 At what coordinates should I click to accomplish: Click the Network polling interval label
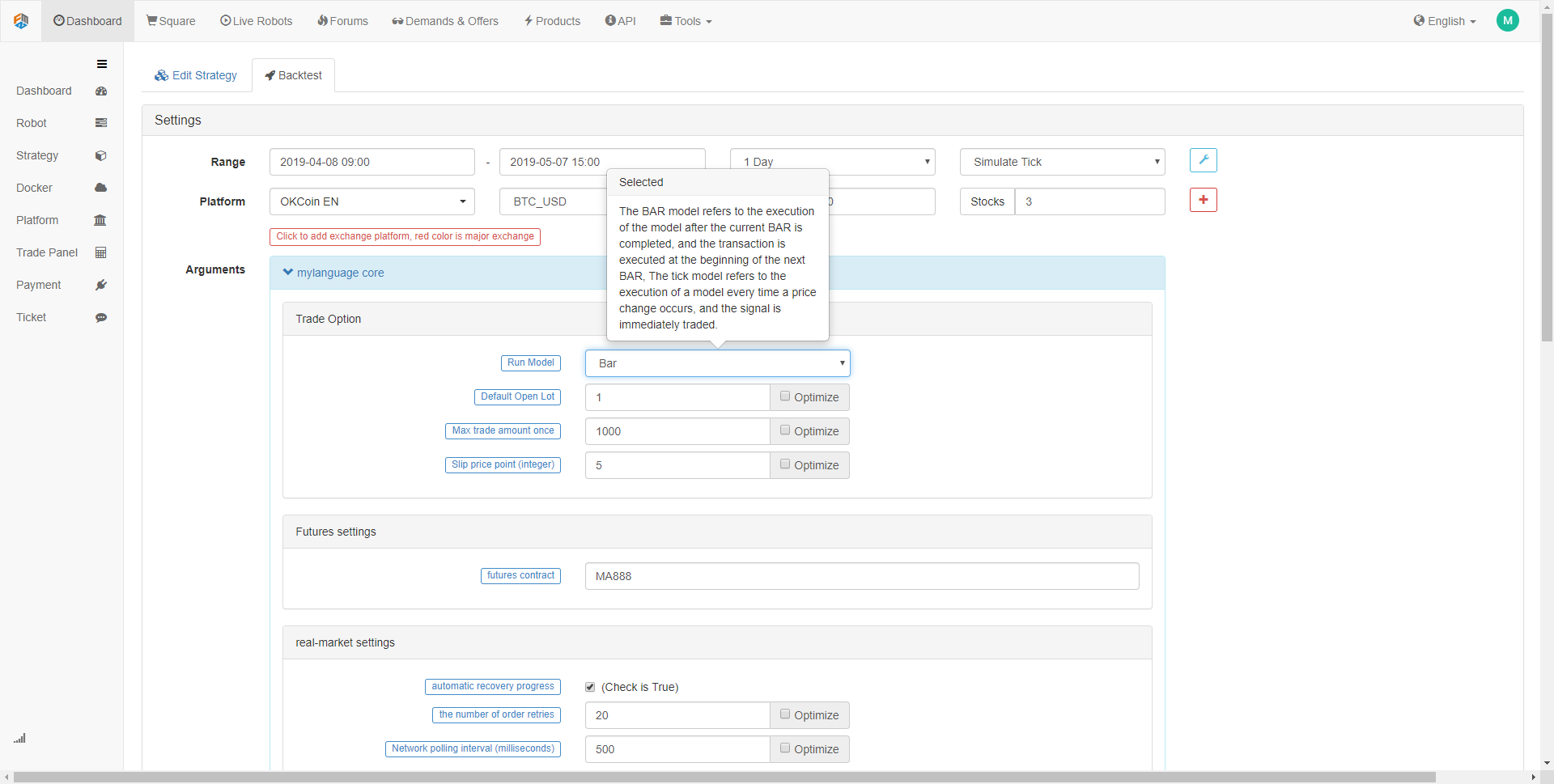point(473,749)
